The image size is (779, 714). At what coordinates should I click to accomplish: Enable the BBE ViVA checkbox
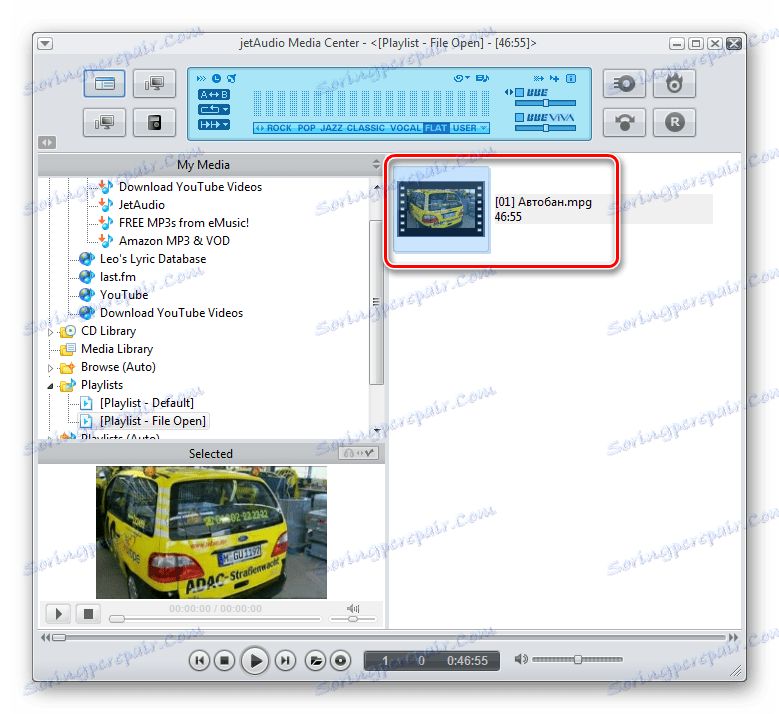pos(520,117)
